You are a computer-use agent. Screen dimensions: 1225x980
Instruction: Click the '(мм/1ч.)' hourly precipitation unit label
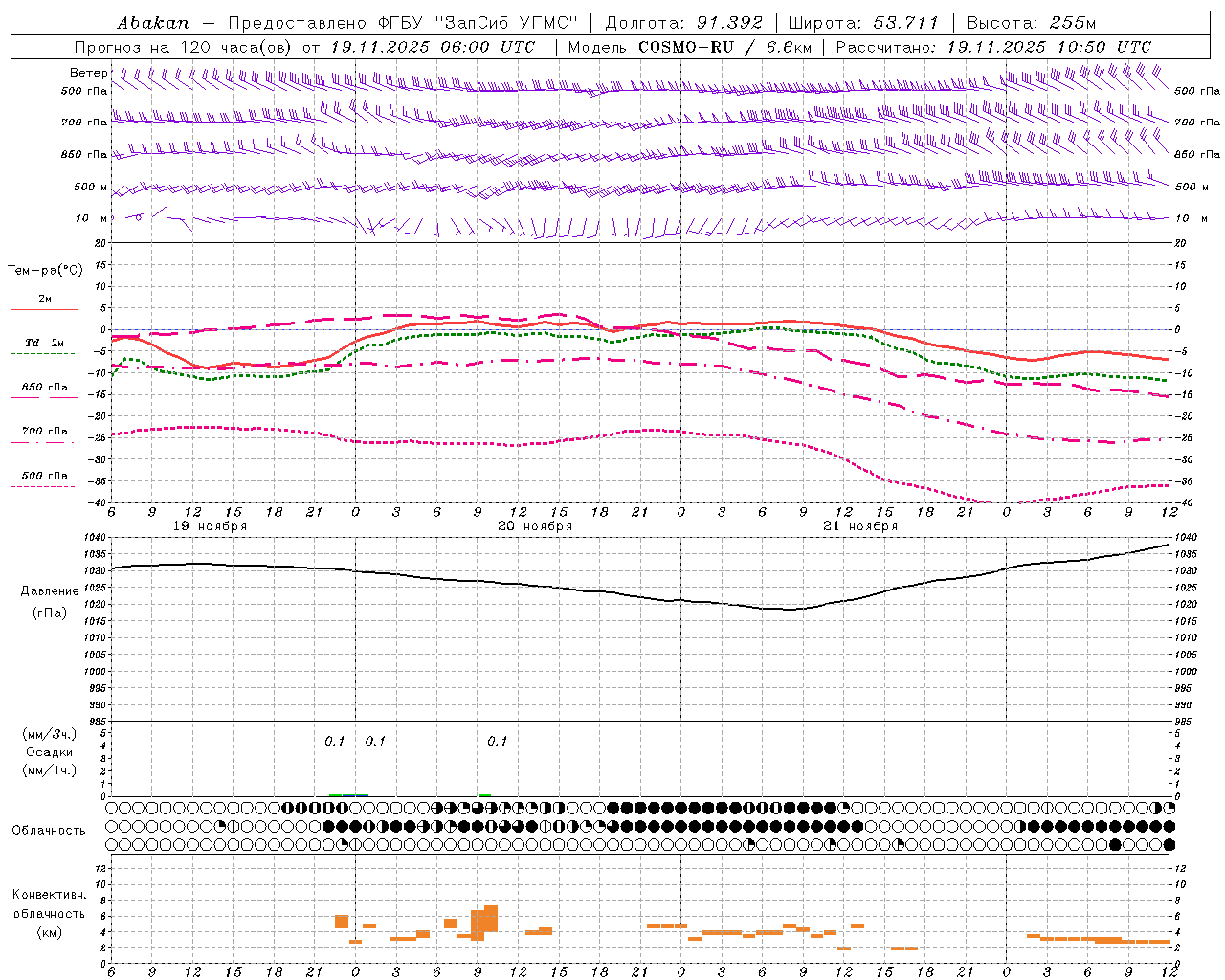point(50,770)
